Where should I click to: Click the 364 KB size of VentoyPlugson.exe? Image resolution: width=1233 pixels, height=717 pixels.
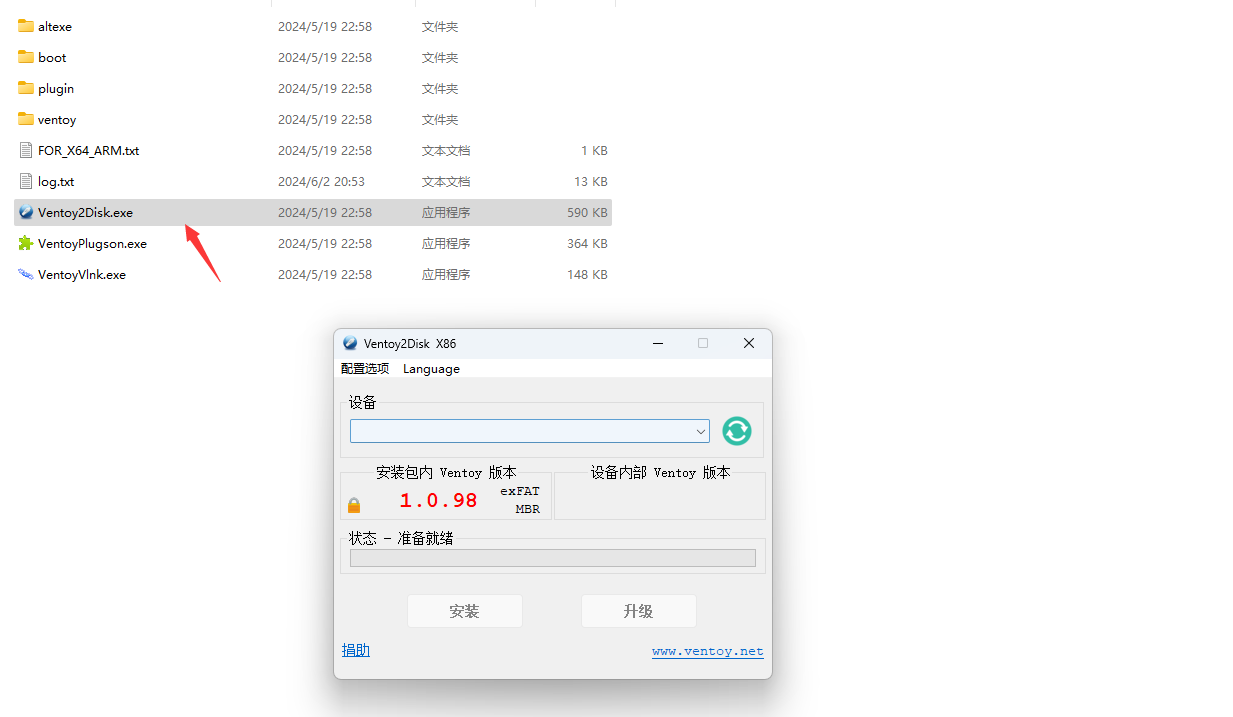[x=587, y=243]
